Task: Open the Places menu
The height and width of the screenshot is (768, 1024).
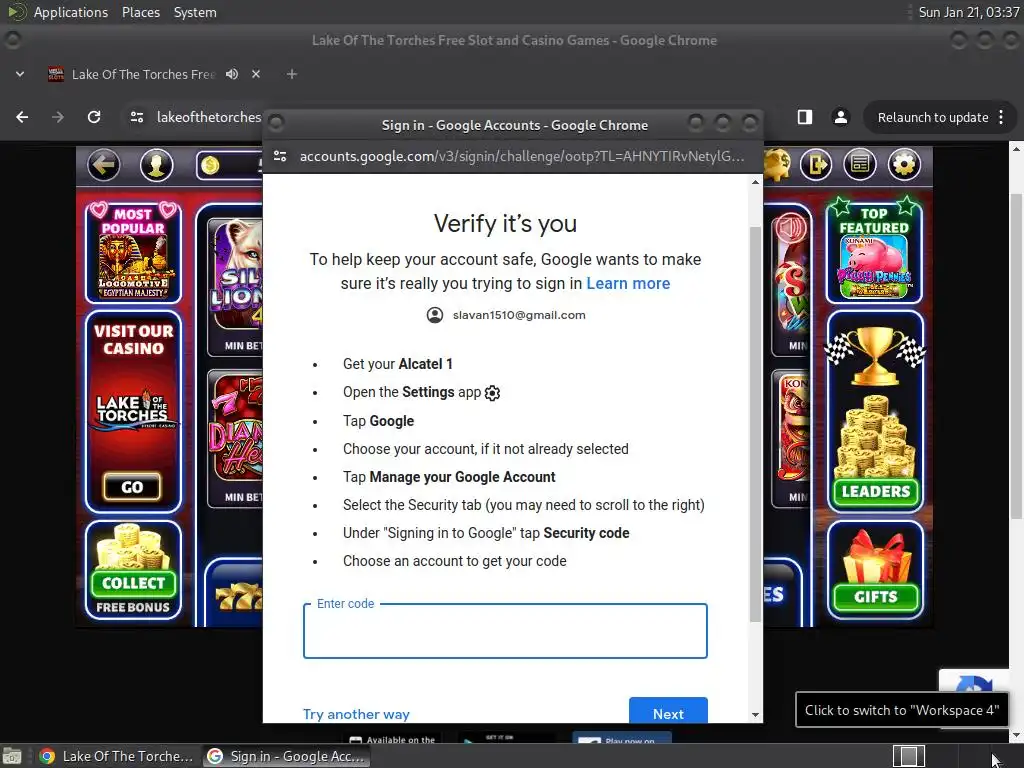Action: 140,12
